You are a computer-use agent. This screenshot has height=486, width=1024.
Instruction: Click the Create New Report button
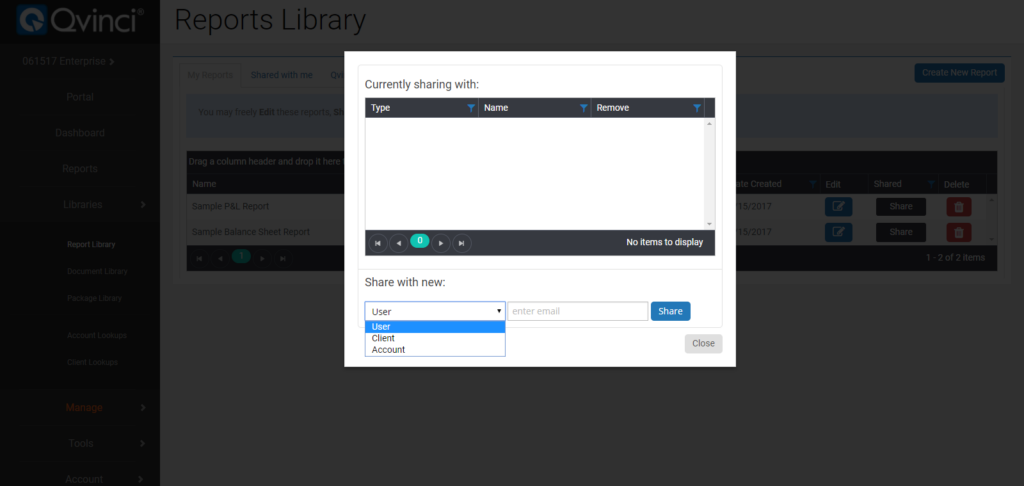pos(959,73)
